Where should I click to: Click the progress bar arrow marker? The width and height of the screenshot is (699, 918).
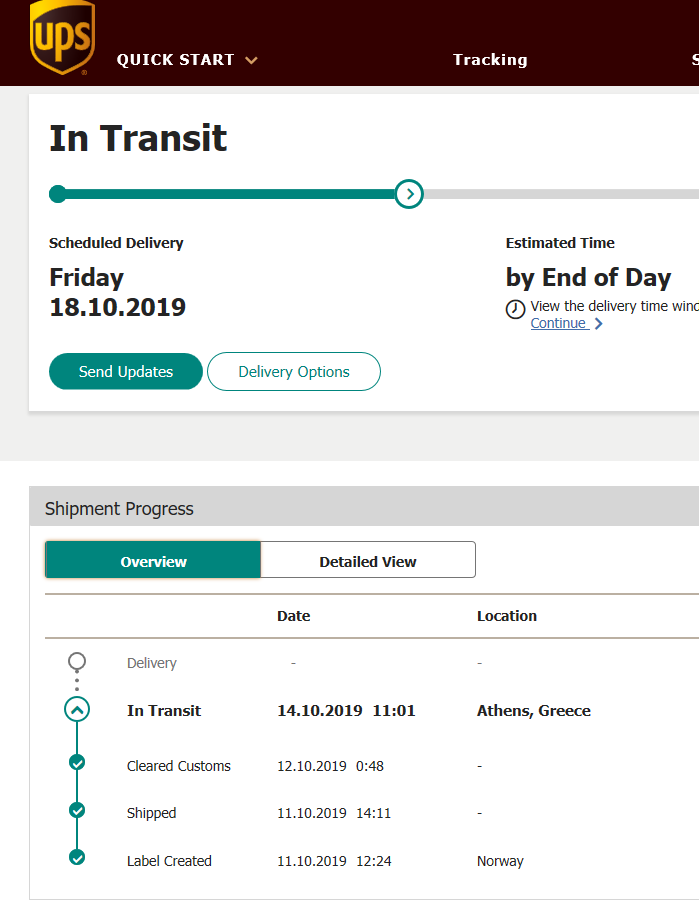409,194
